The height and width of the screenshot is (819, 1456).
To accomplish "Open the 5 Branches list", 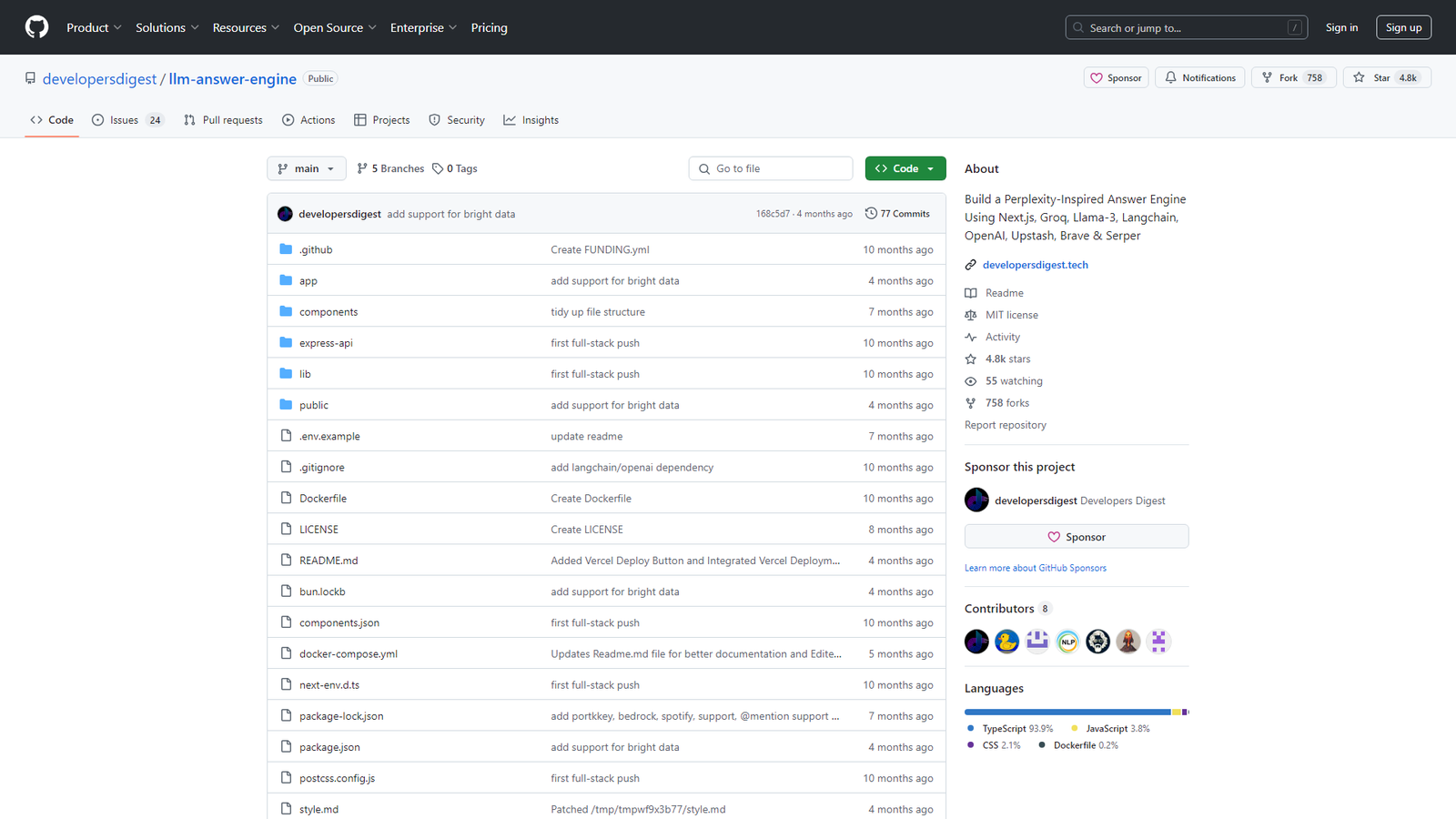I will [390, 168].
